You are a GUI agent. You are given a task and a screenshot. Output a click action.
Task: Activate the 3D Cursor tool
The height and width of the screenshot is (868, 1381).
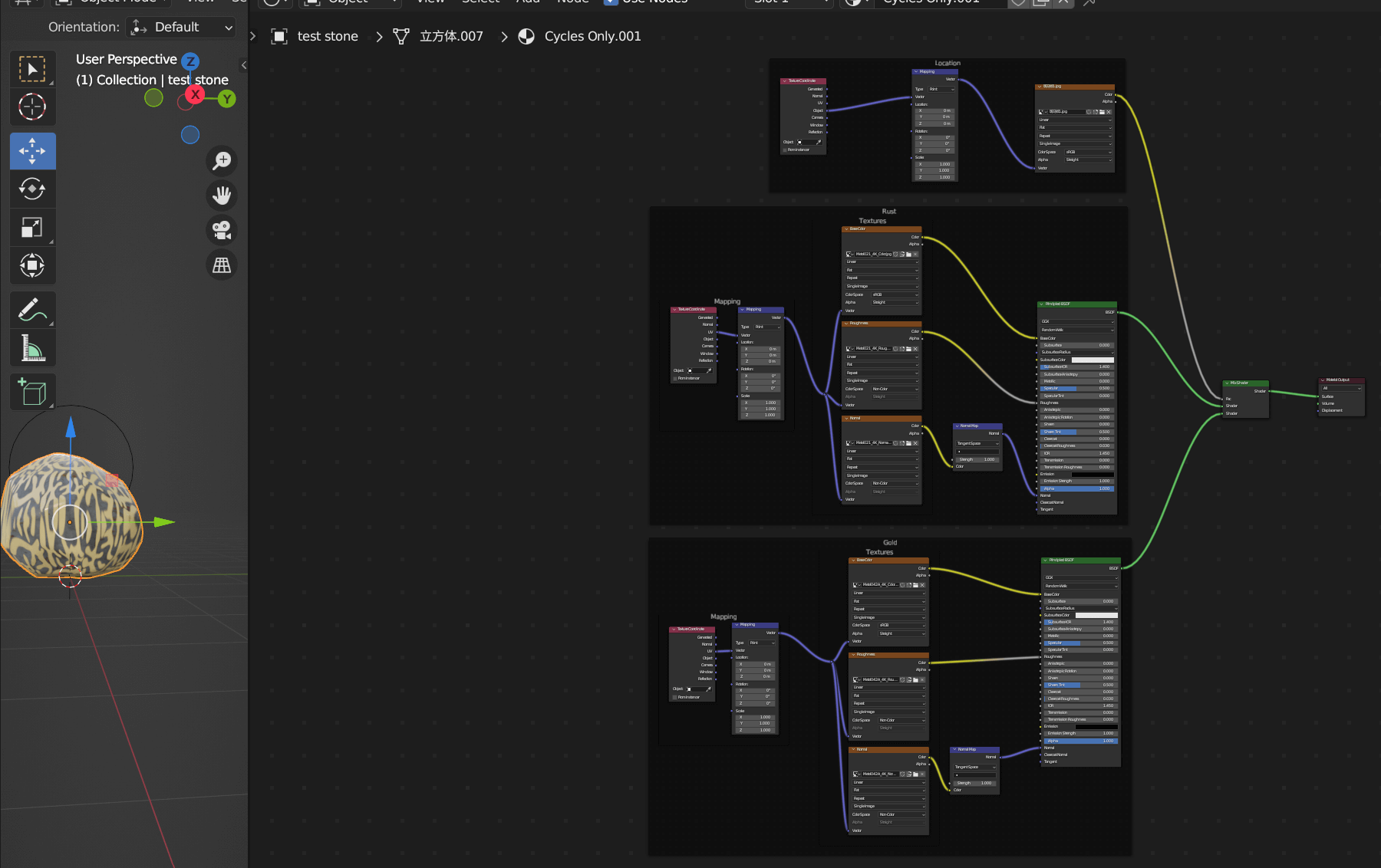coord(32,107)
